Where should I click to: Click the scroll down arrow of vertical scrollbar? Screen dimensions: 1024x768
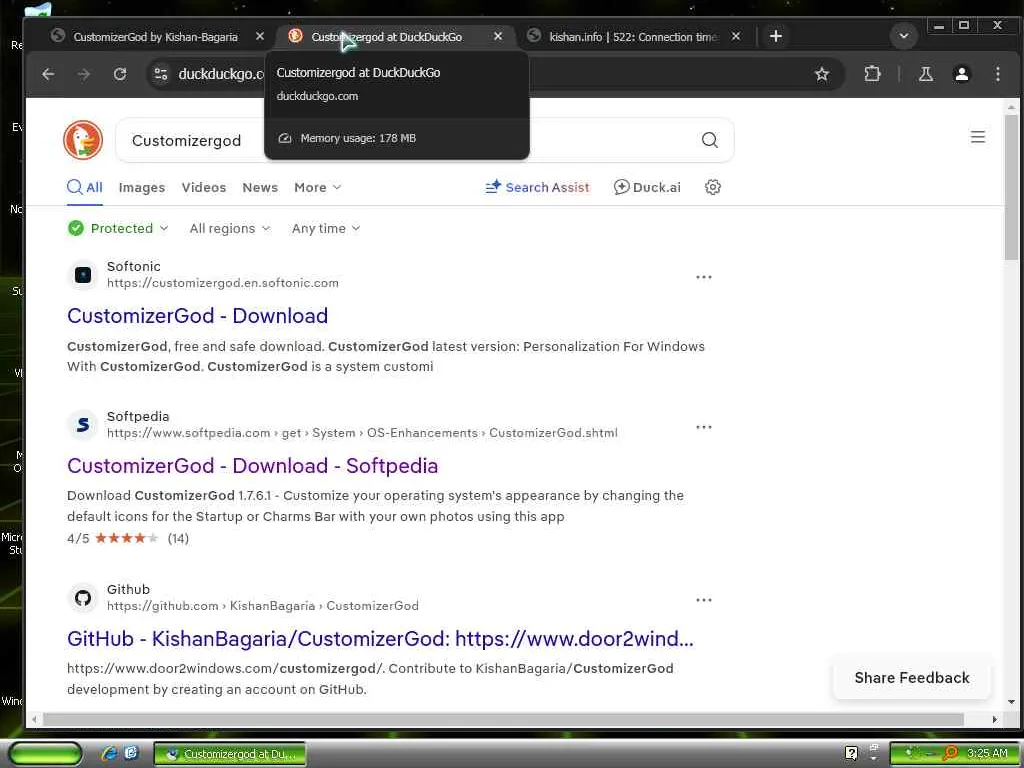click(x=1012, y=702)
